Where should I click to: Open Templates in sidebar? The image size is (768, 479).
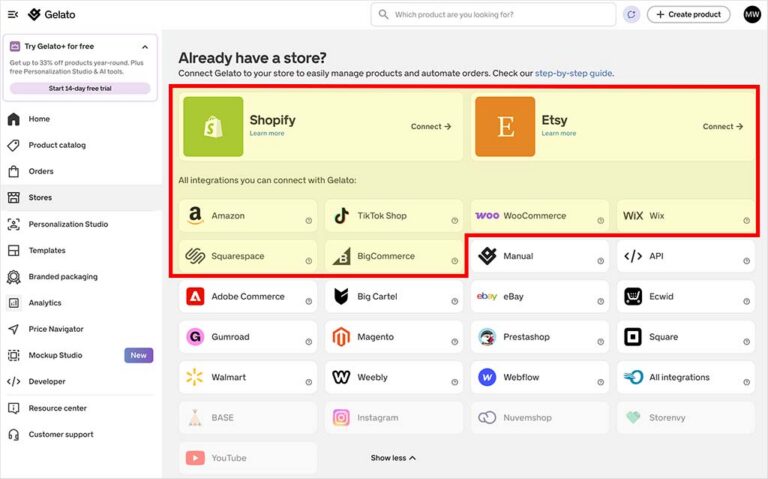(81, 250)
